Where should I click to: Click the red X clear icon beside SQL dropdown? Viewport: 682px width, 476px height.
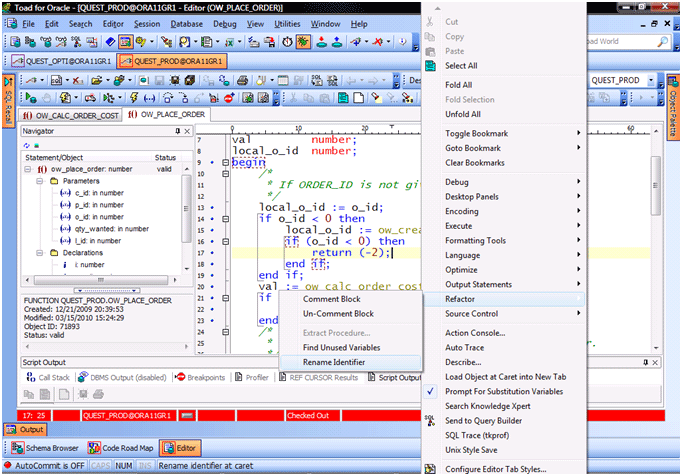pos(78,80)
